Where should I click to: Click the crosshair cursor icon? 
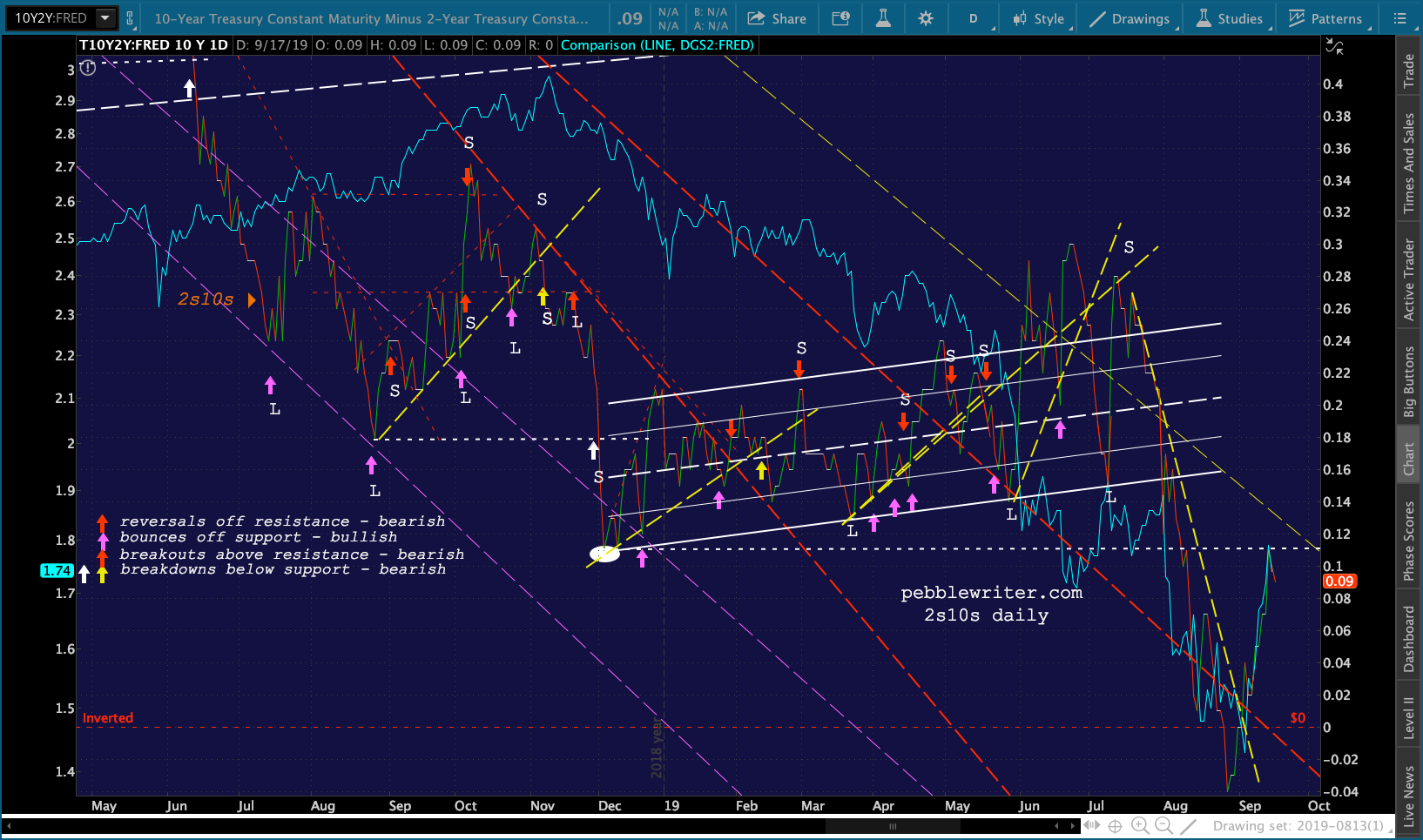(x=1116, y=826)
